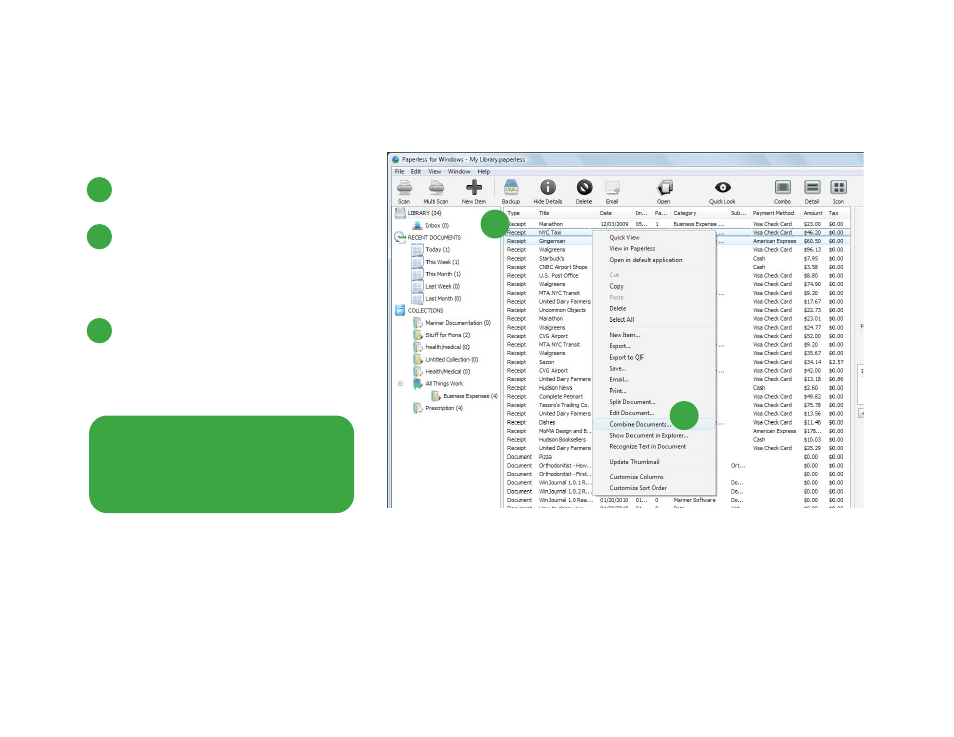Click the LIBRARY (34) header icon
This screenshot has height=737, width=954.
coord(400,213)
